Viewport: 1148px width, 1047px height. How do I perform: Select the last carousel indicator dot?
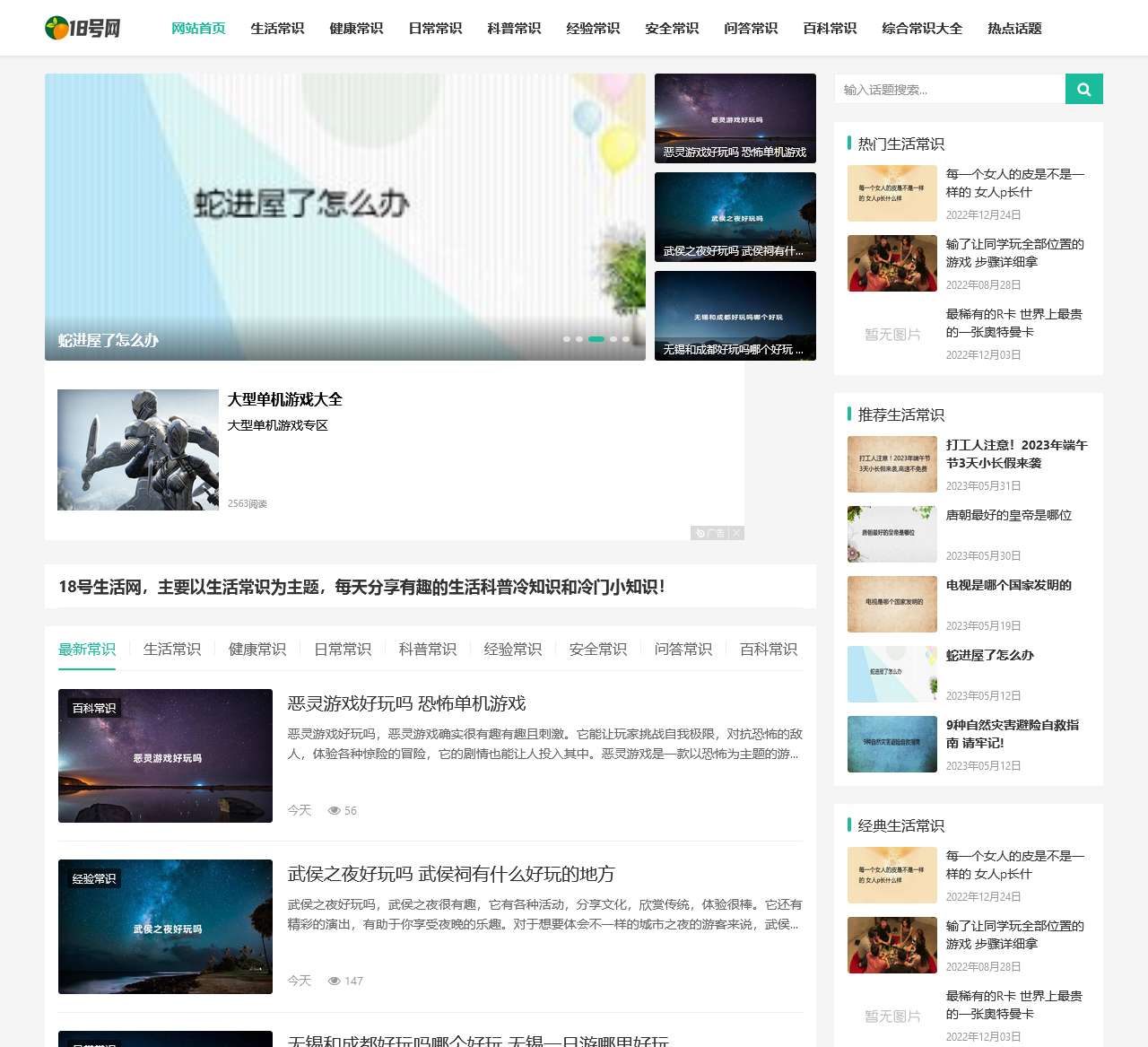click(626, 339)
